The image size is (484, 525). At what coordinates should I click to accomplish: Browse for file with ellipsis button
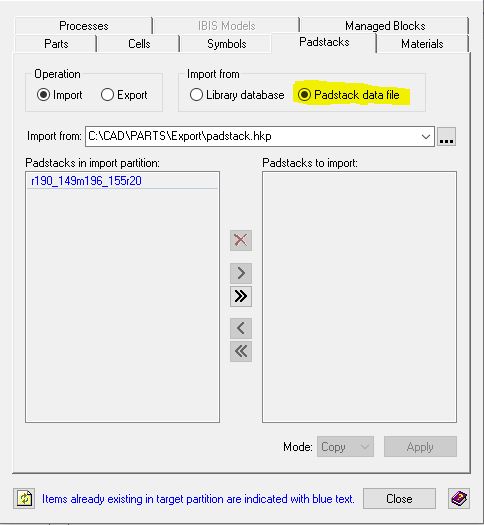pyautogui.click(x=447, y=137)
